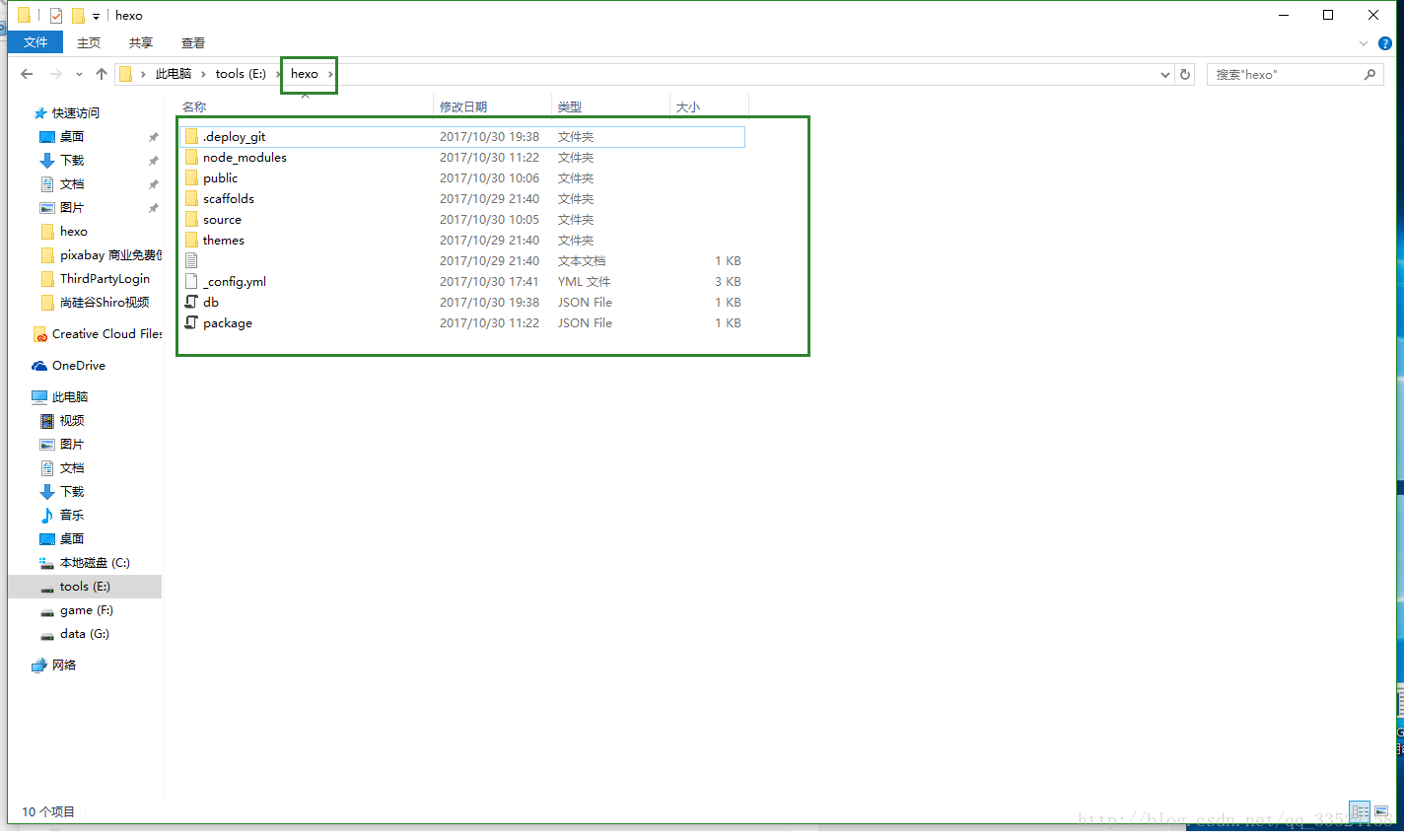Open customize quick access toolbar dropdown

point(96,16)
